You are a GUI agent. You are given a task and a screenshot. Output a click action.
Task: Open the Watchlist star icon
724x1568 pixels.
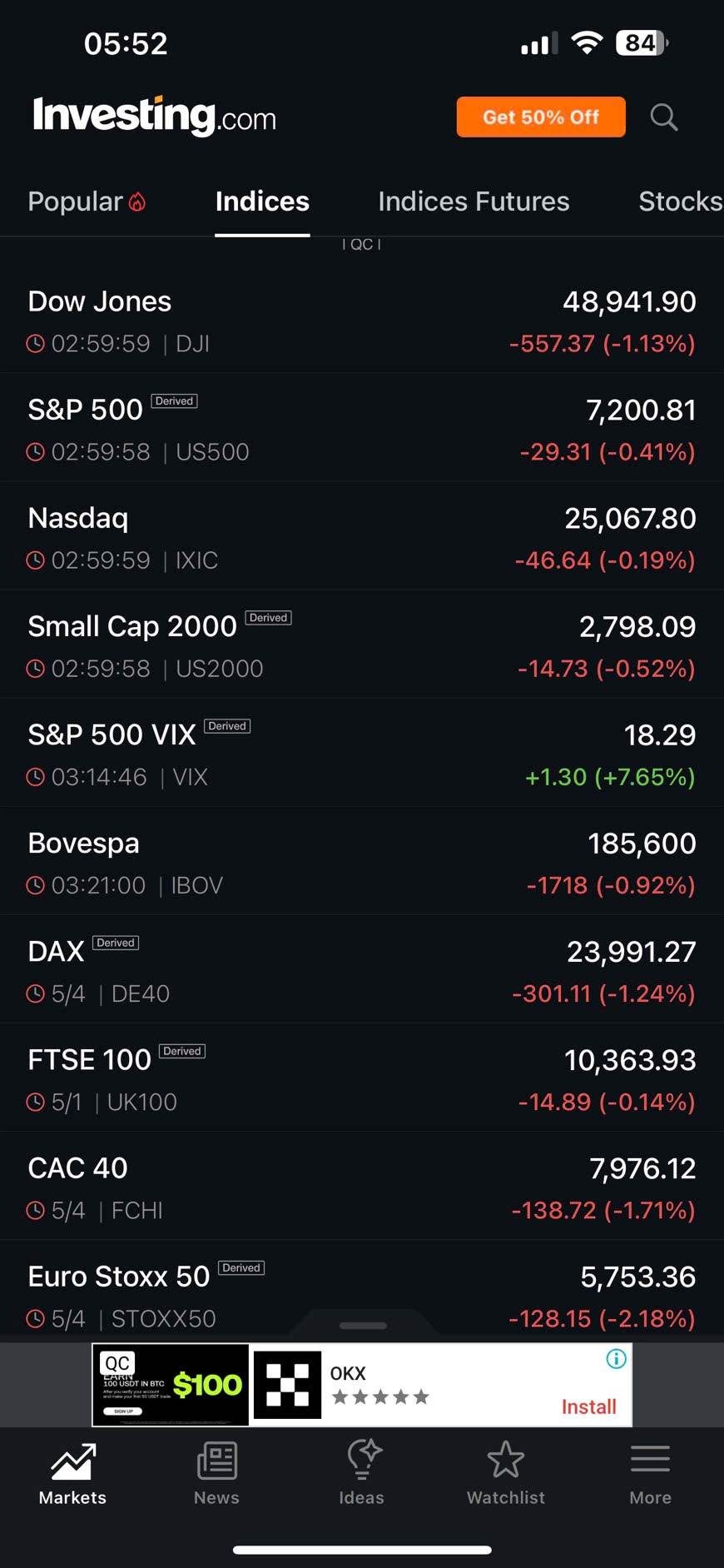(x=506, y=1460)
